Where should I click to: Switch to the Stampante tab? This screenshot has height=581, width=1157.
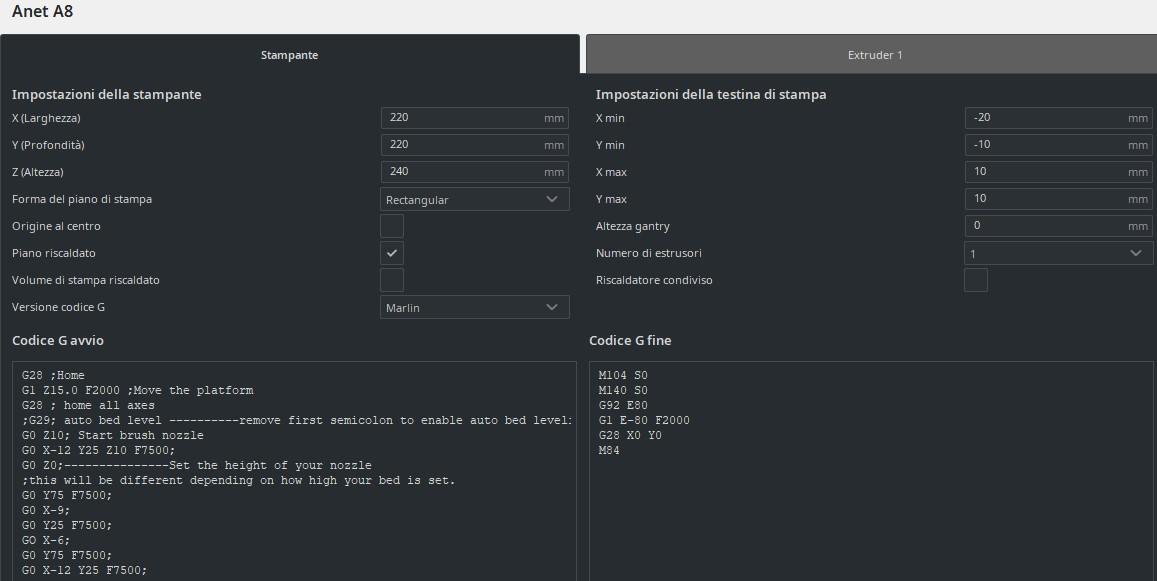pyautogui.click(x=289, y=55)
